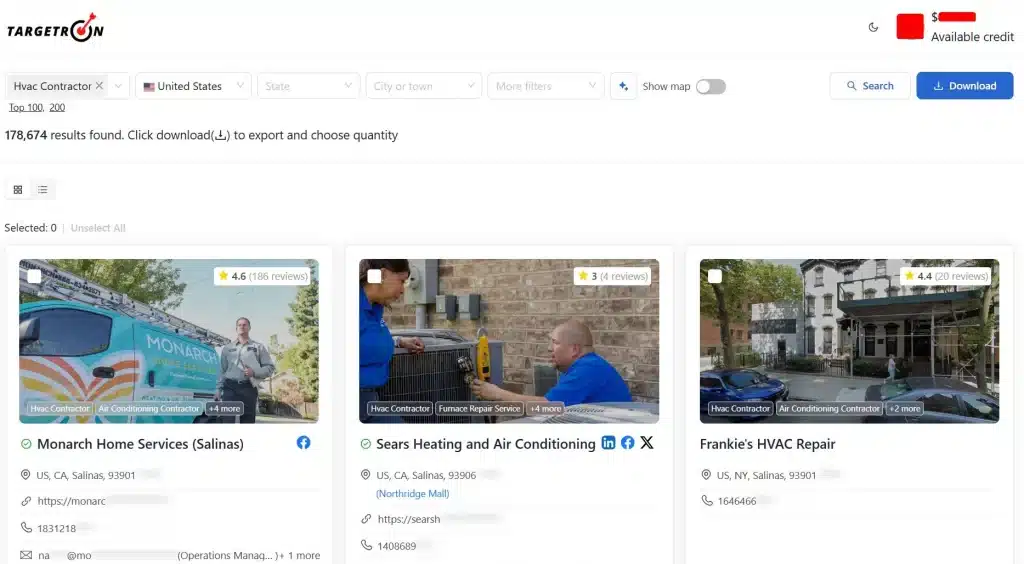Click the Top 100 link
This screenshot has width=1024, height=564.
26,107
